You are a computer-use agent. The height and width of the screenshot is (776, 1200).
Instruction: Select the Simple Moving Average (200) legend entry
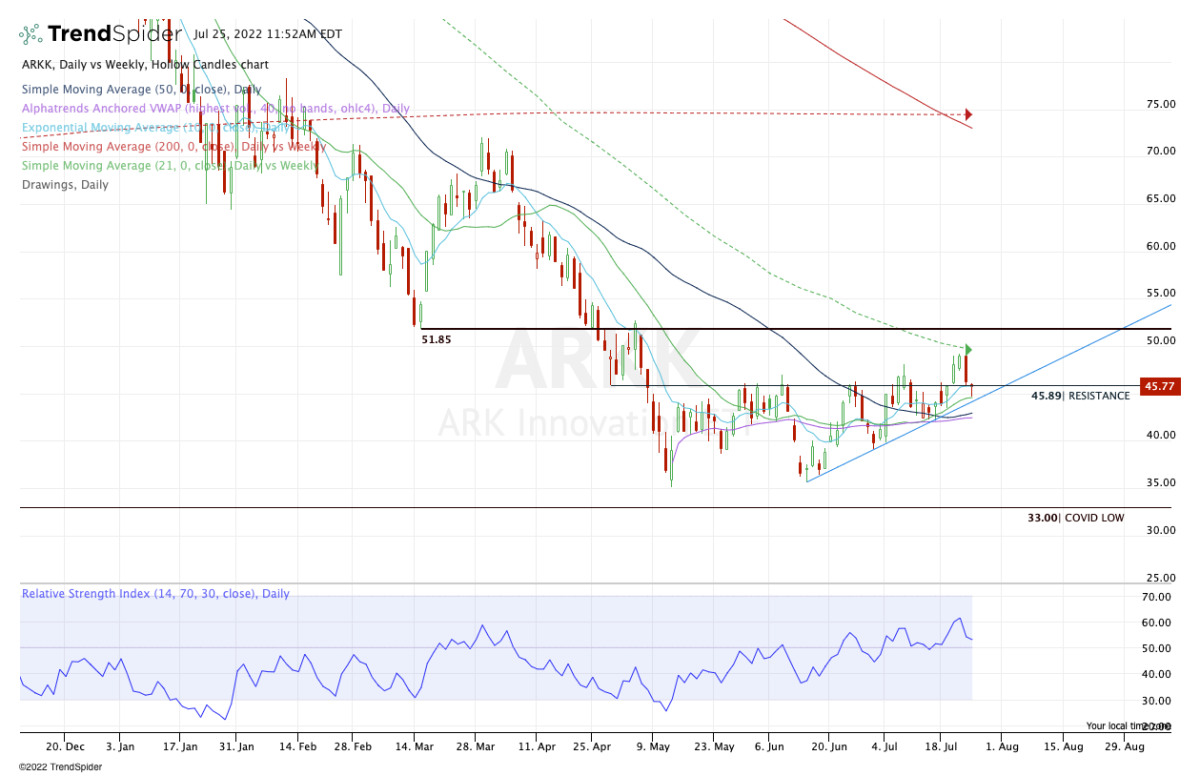[x=170, y=146]
